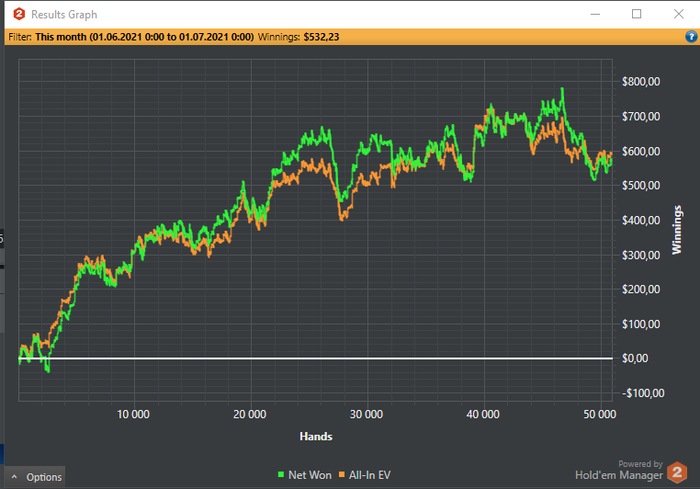700x489 pixels.
Task: Click the $0,00 axis label
Action: (635, 358)
